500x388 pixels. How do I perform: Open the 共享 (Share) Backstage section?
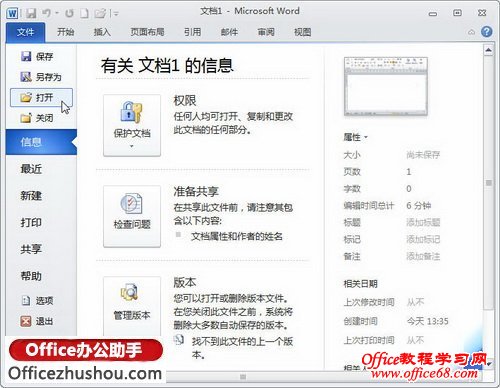tap(31, 249)
